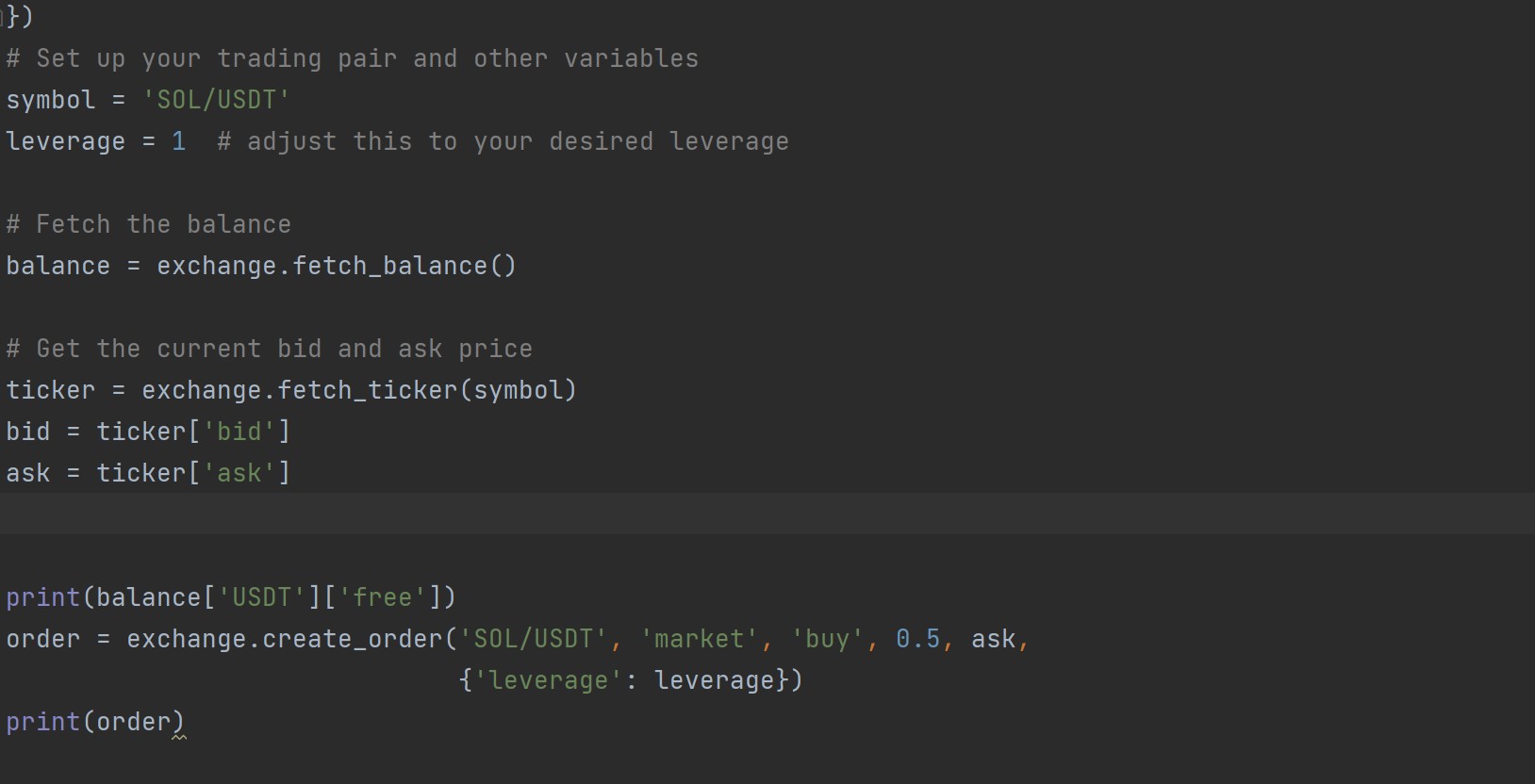Viewport: 1535px width, 784px height.
Task: Click 'print(order)' on the last line
Action: [94, 722]
